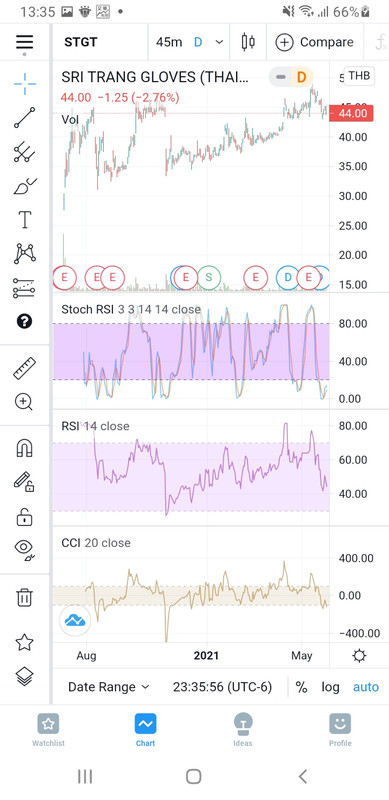Click the trash remove drawings icon
Viewport: 389px width, 800px height.
24,597
